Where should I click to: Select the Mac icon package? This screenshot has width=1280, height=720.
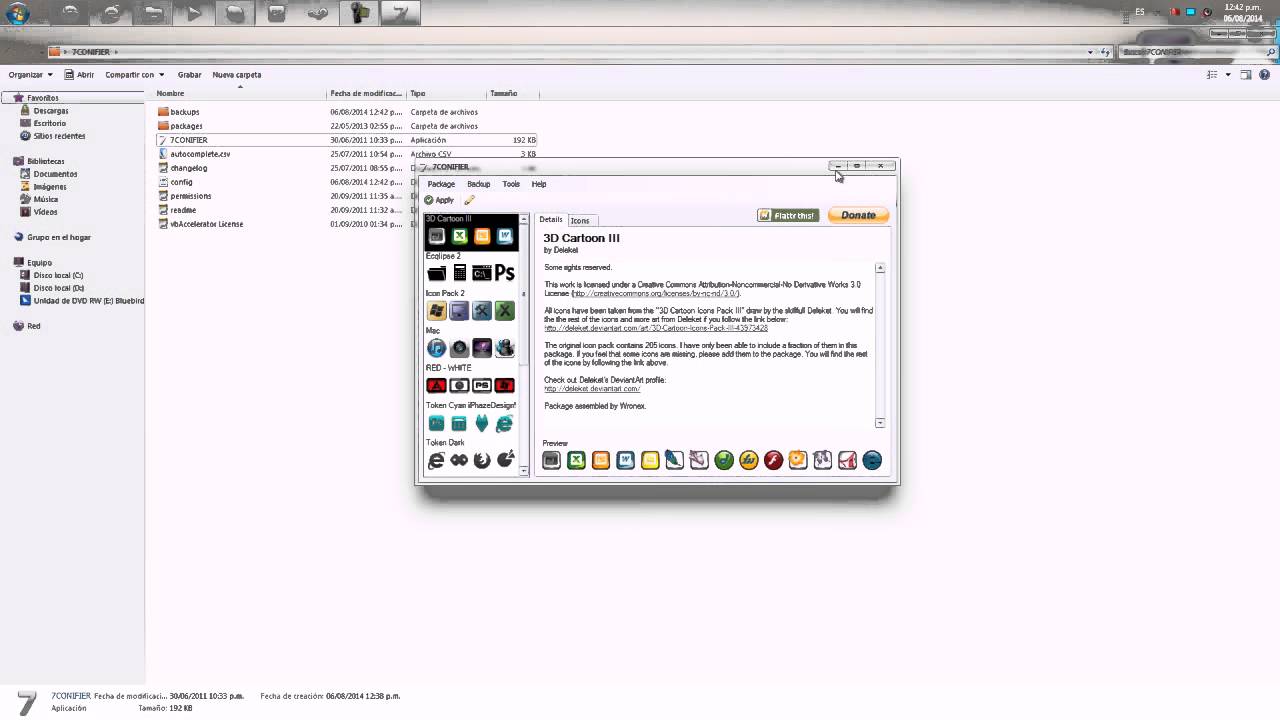(x=472, y=342)
